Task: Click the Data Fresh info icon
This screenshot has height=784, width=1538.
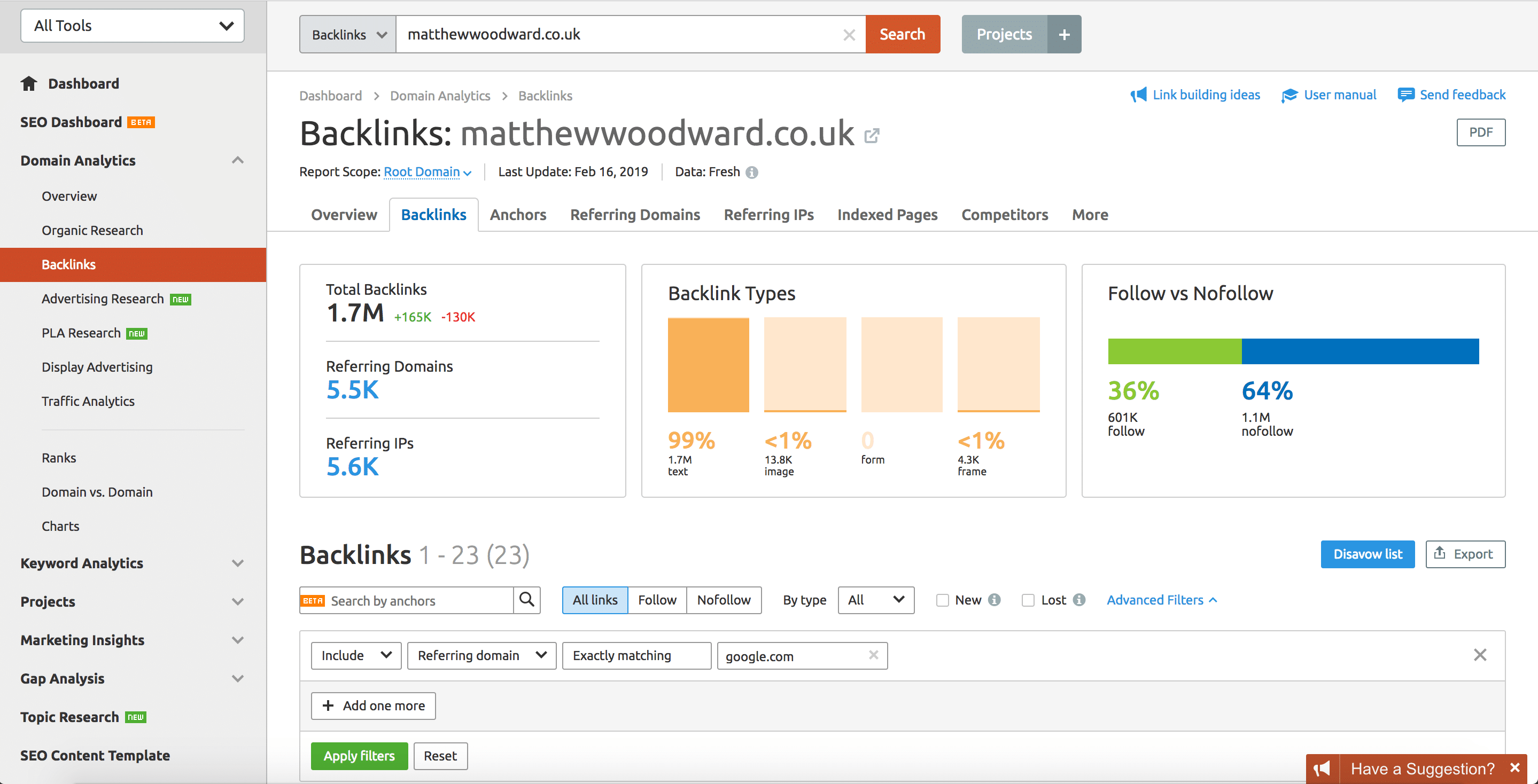Action: [x=752, y=173]
